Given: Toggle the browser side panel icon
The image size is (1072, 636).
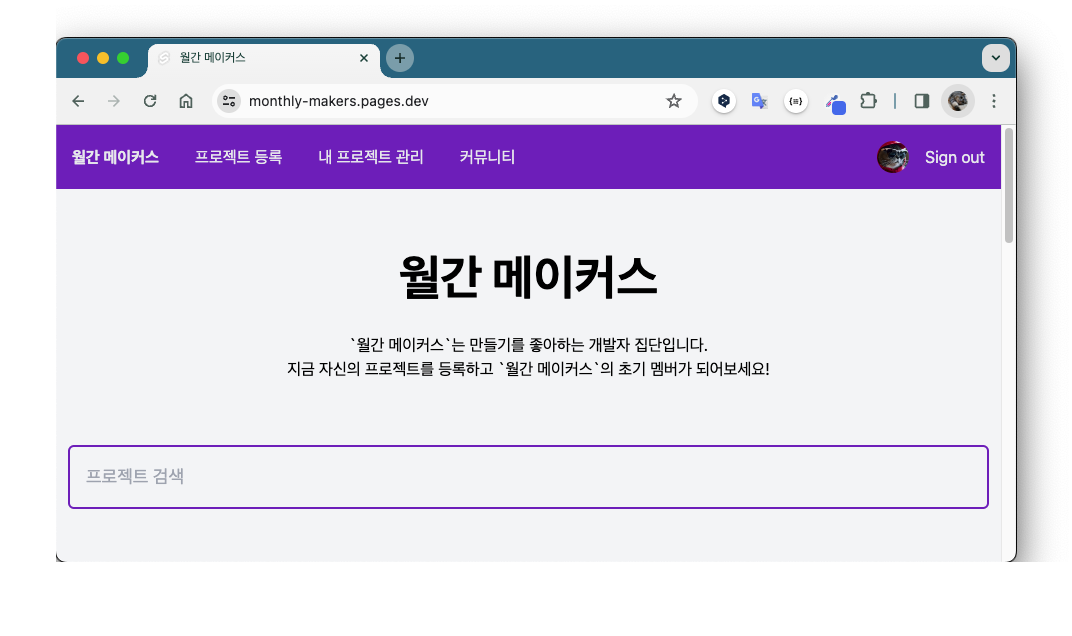Looking at the screenshot, I should tap(922, 101).
